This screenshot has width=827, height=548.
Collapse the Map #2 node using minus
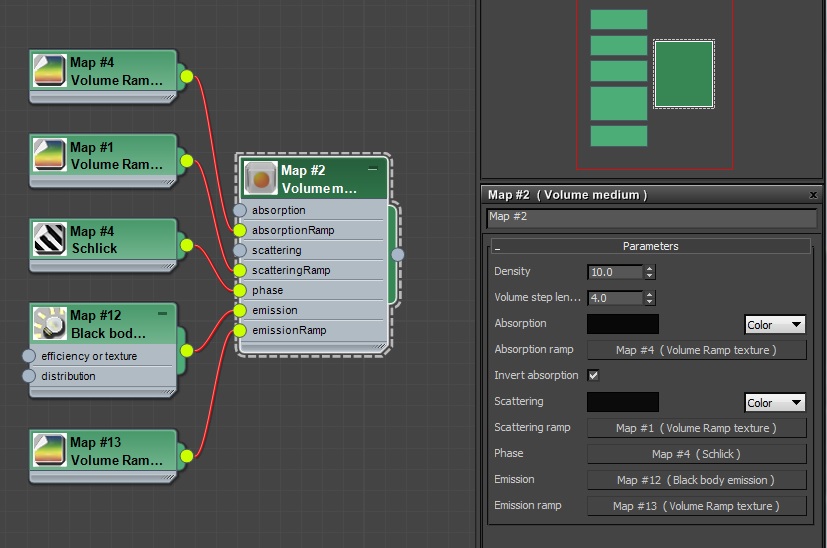click(373, 168)
